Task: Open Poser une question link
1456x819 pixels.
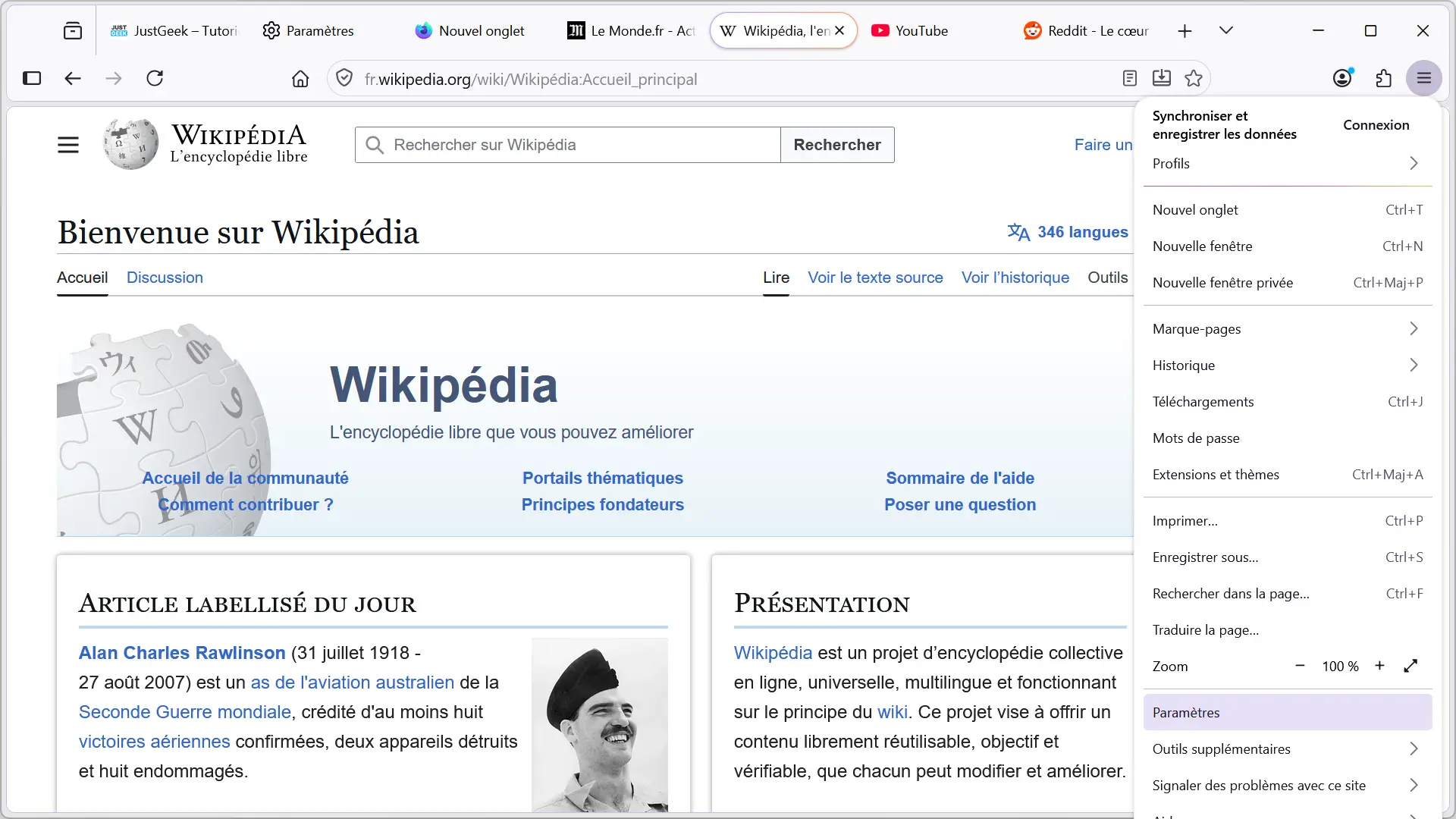Action: coord(960,505)
